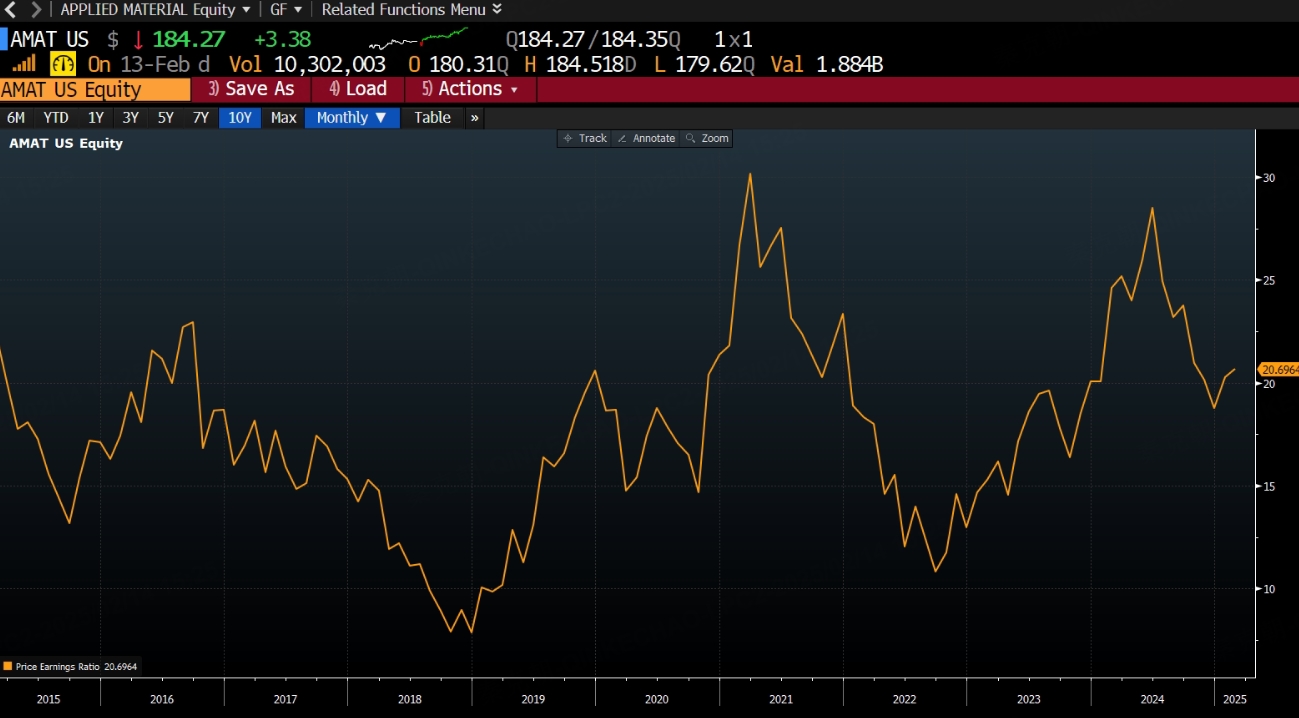Focus the AMAT US Equity security field
Image resolution: width=1299 pixels, height=718 pixels.
pyautogui.click(x=95, y=89)
